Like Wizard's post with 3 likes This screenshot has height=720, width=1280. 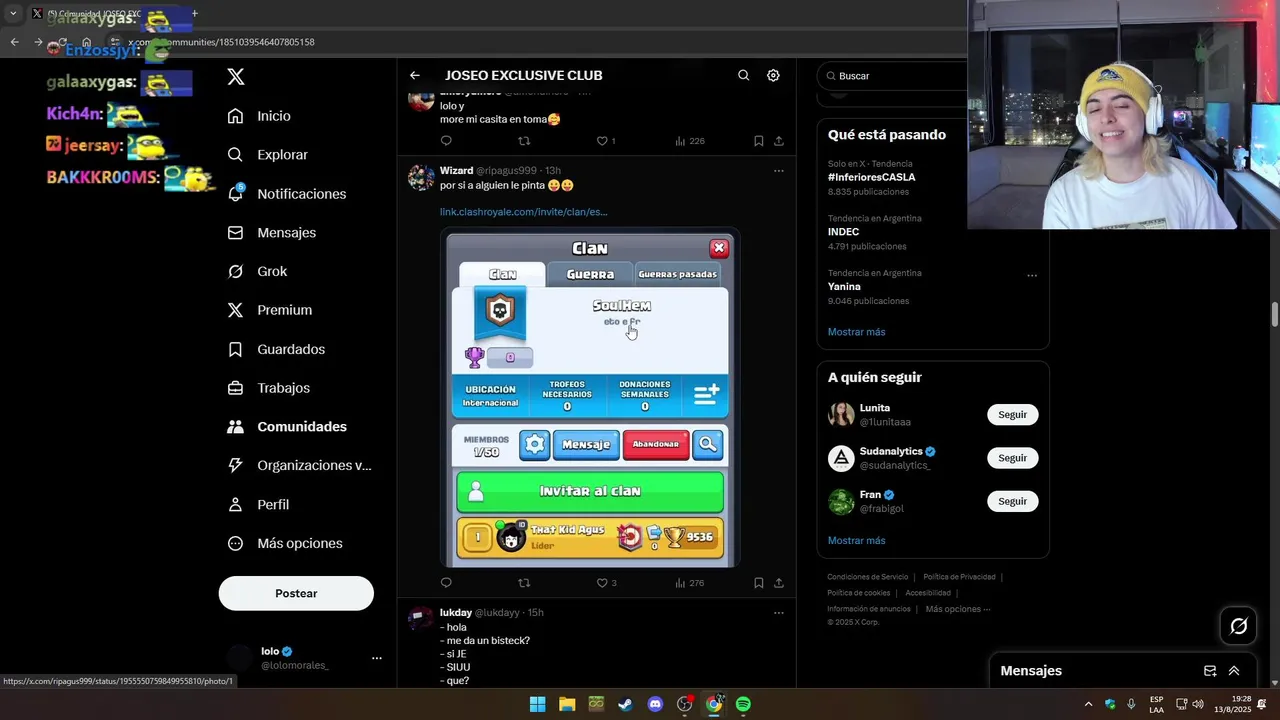(606, 583)
